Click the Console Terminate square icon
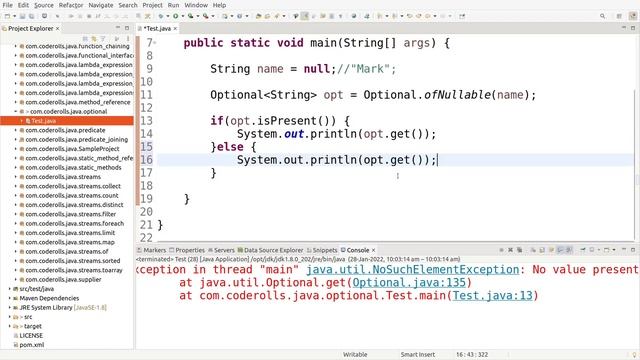Screen dimensions: 640x360 tap(501, 250)
